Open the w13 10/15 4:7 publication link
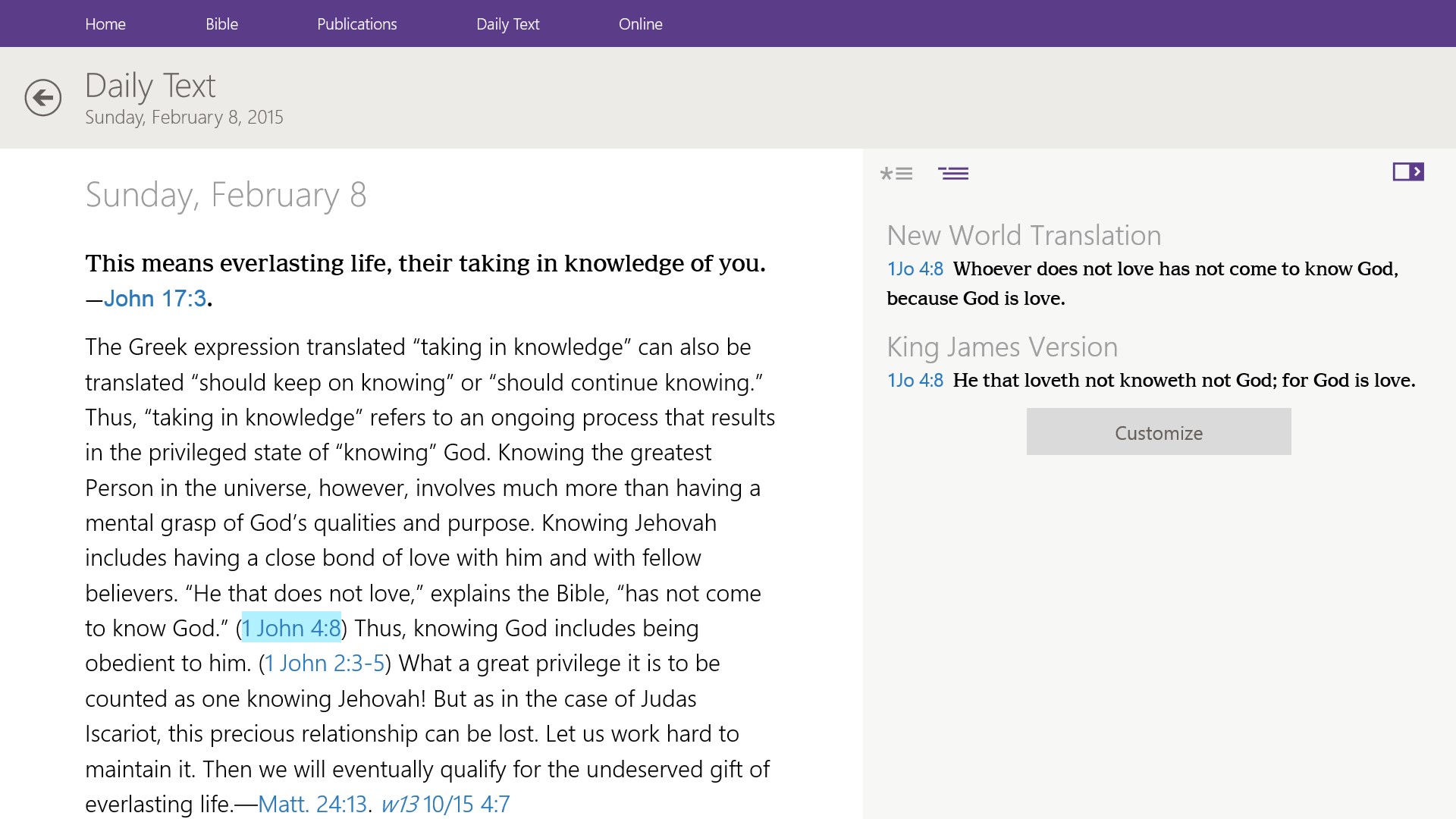Viewport: 1456px width, 819px height. coord(447,804)
